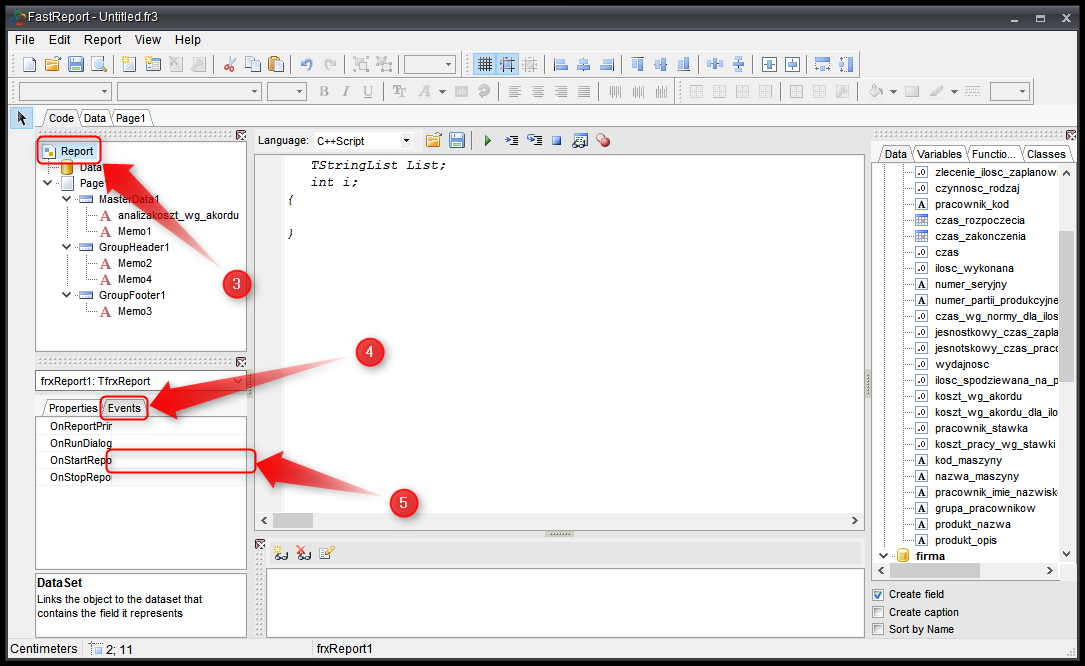Click the Run Script green play icon
The image size is (1085, 666).
pyautogui.click(x=487, y=141)
